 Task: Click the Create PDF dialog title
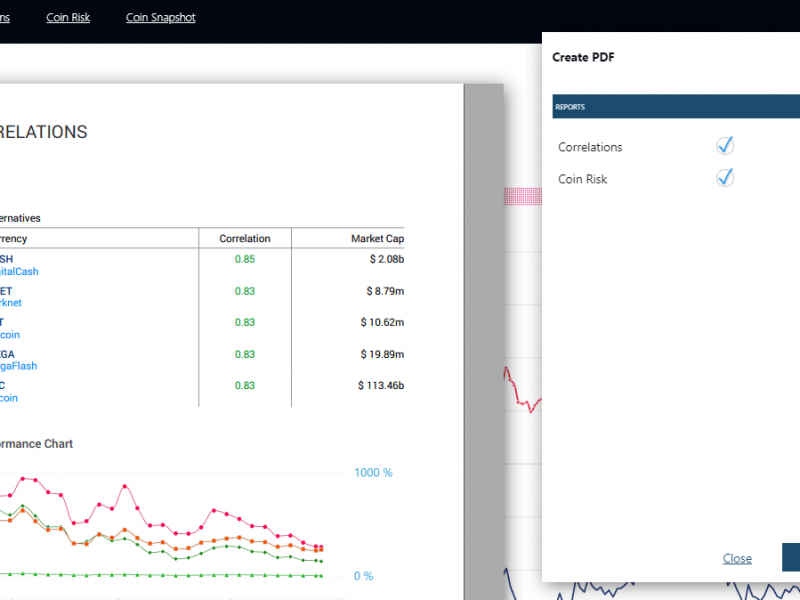(x=583, y=58)
